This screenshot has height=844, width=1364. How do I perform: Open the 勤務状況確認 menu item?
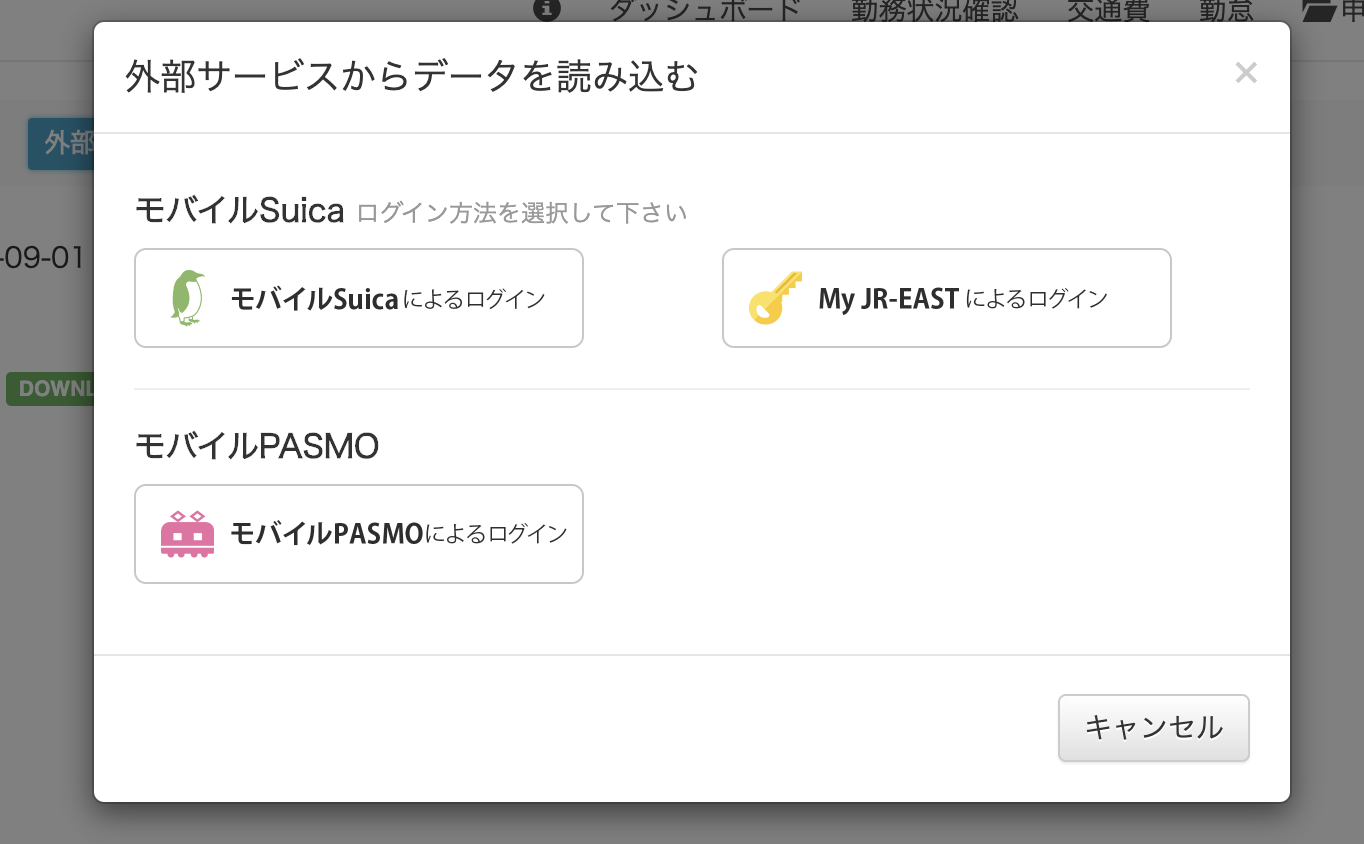click(x=934, y=10)
